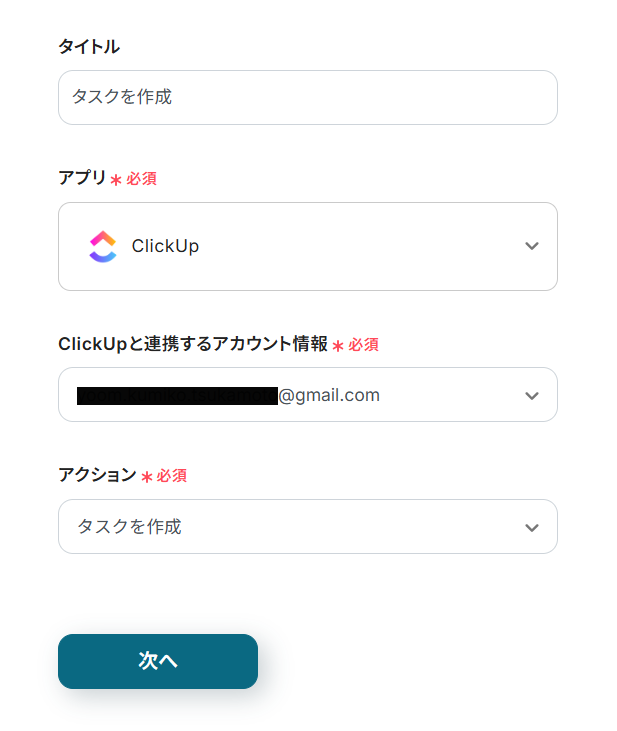Viewport: 617px width, 731px height.
Task: Select the ClickUp app name text
Action: pyautogui.click(x=165, y=246)
